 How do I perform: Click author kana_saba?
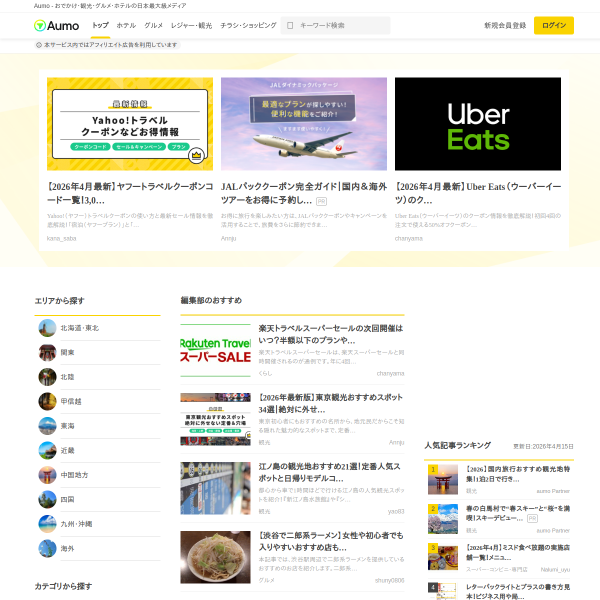click(x=62, y=238)
